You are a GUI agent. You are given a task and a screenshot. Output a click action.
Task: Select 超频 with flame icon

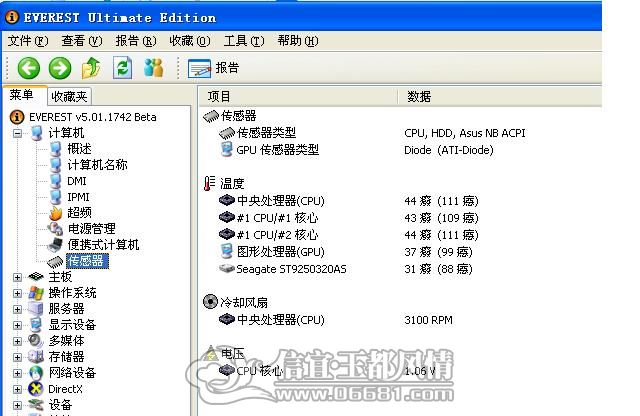79,213
